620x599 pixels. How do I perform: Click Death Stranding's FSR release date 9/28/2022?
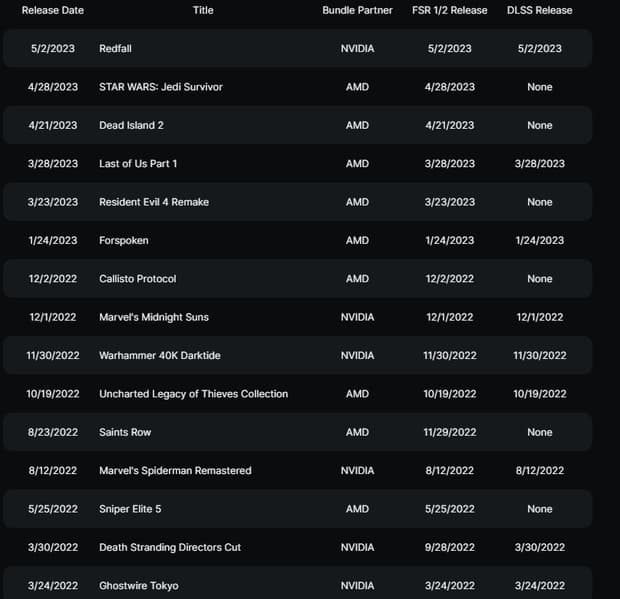tap(448, 547)
